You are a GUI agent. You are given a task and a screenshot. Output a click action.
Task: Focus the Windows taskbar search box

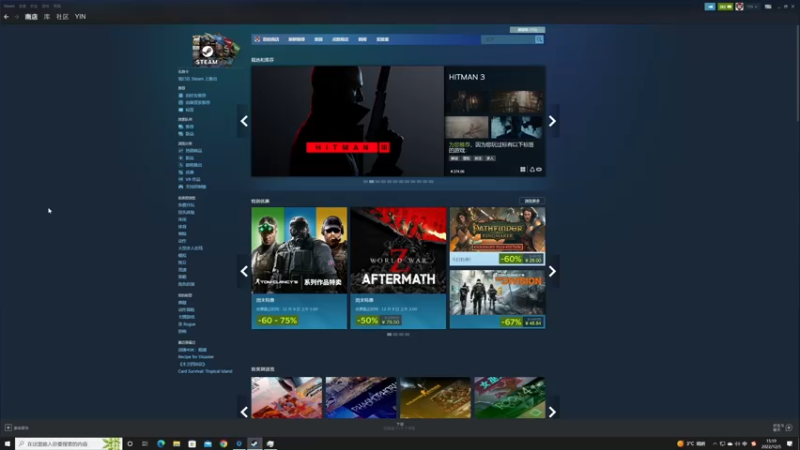[68, 444]
